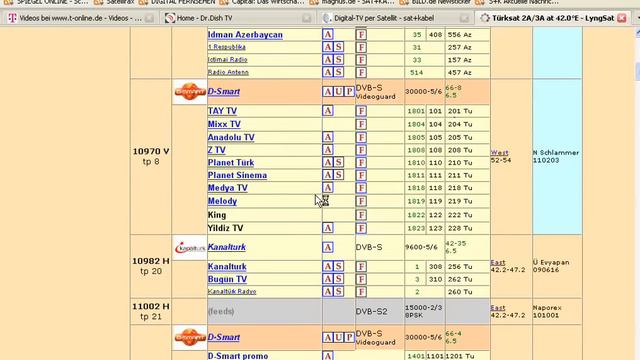Click the D-Smart link on 10970 V
Image resolution: width=640 pixels, height=360 pixels.
coord(224,91)
